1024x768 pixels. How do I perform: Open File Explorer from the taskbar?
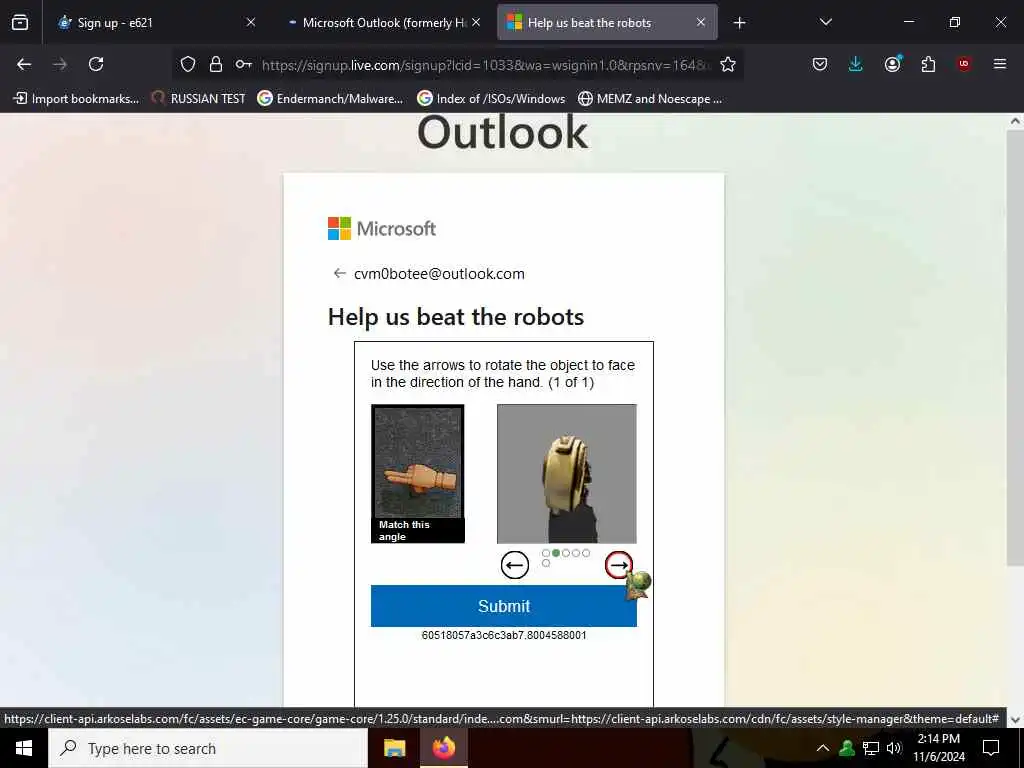(x=394, y=748)
